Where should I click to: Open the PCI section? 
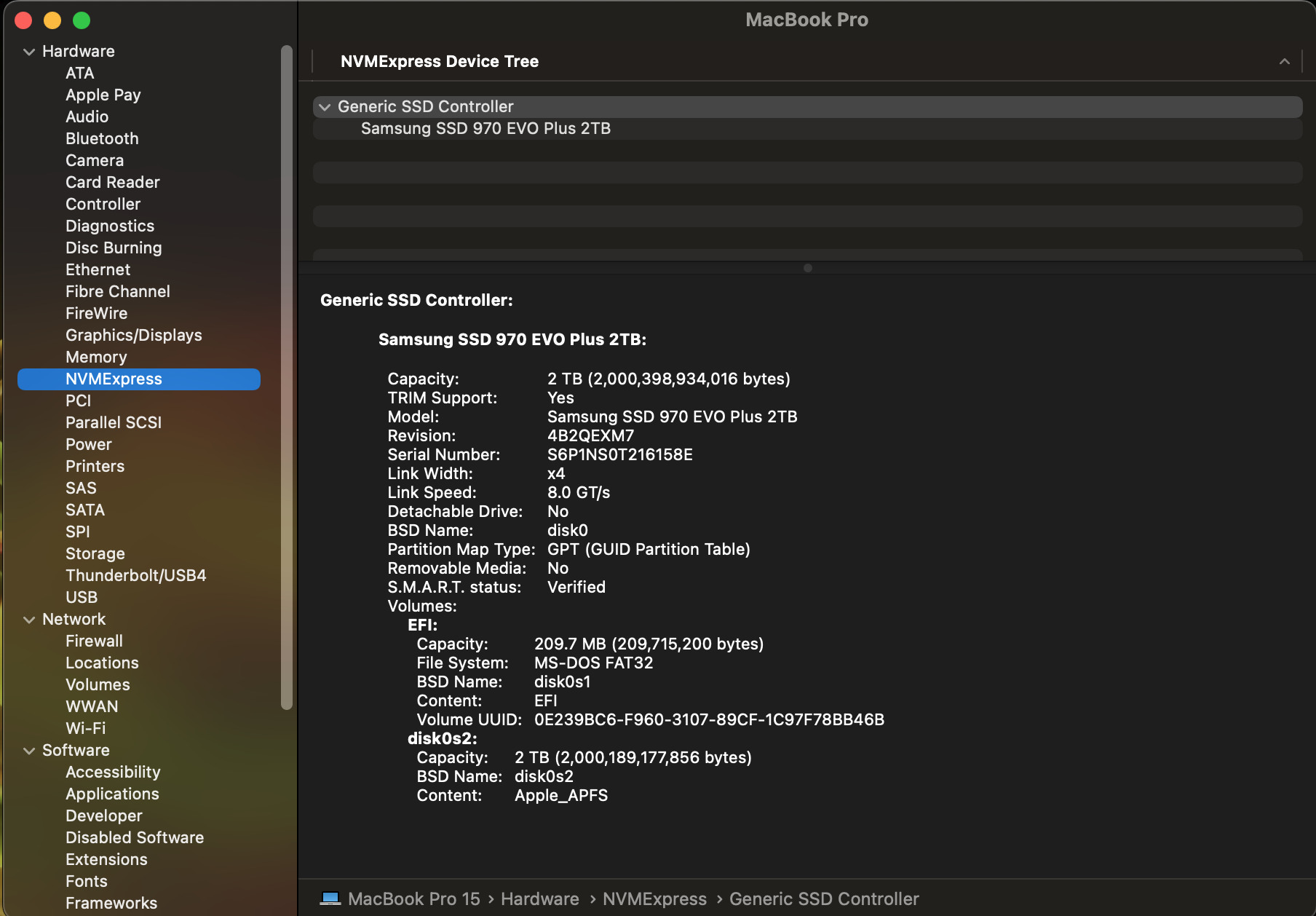coord(79,400)
